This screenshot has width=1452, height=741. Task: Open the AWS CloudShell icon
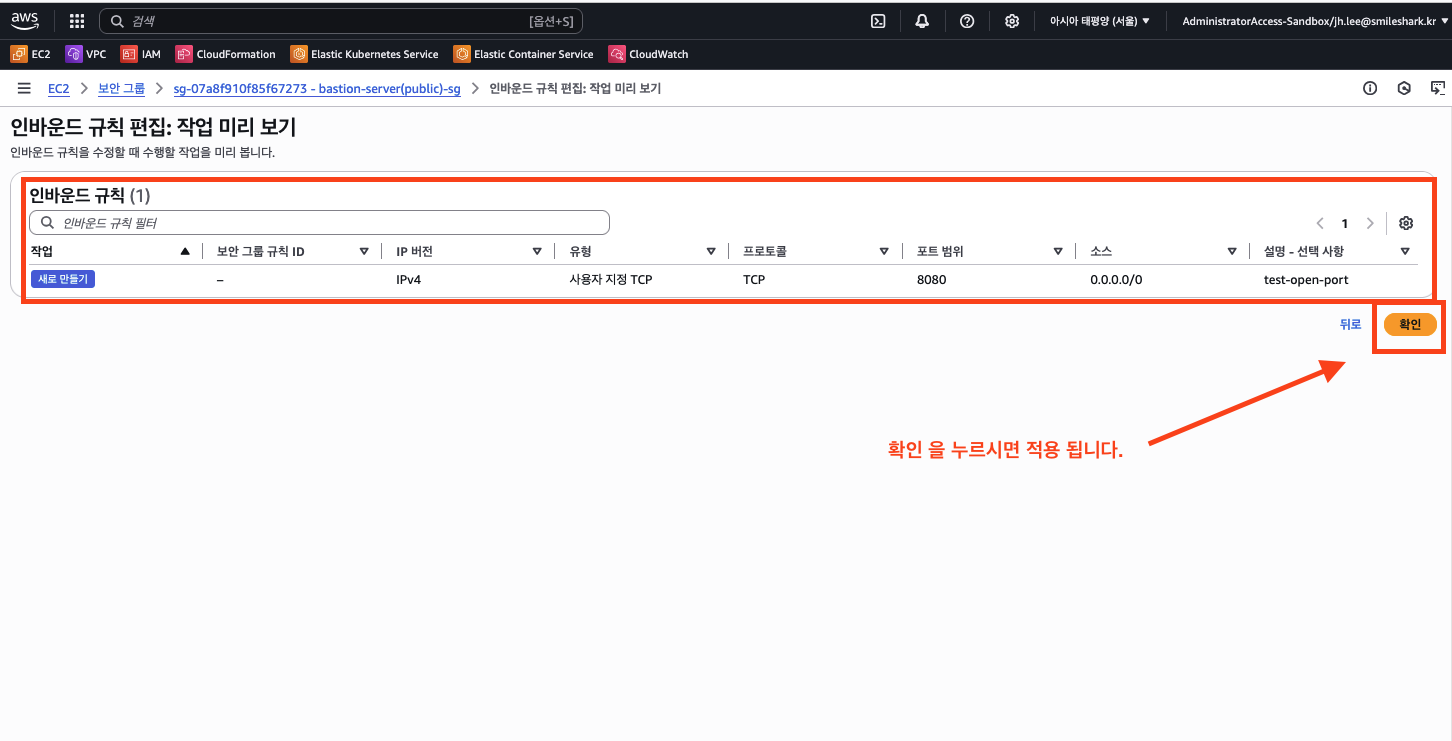click(x=878, y=21)
